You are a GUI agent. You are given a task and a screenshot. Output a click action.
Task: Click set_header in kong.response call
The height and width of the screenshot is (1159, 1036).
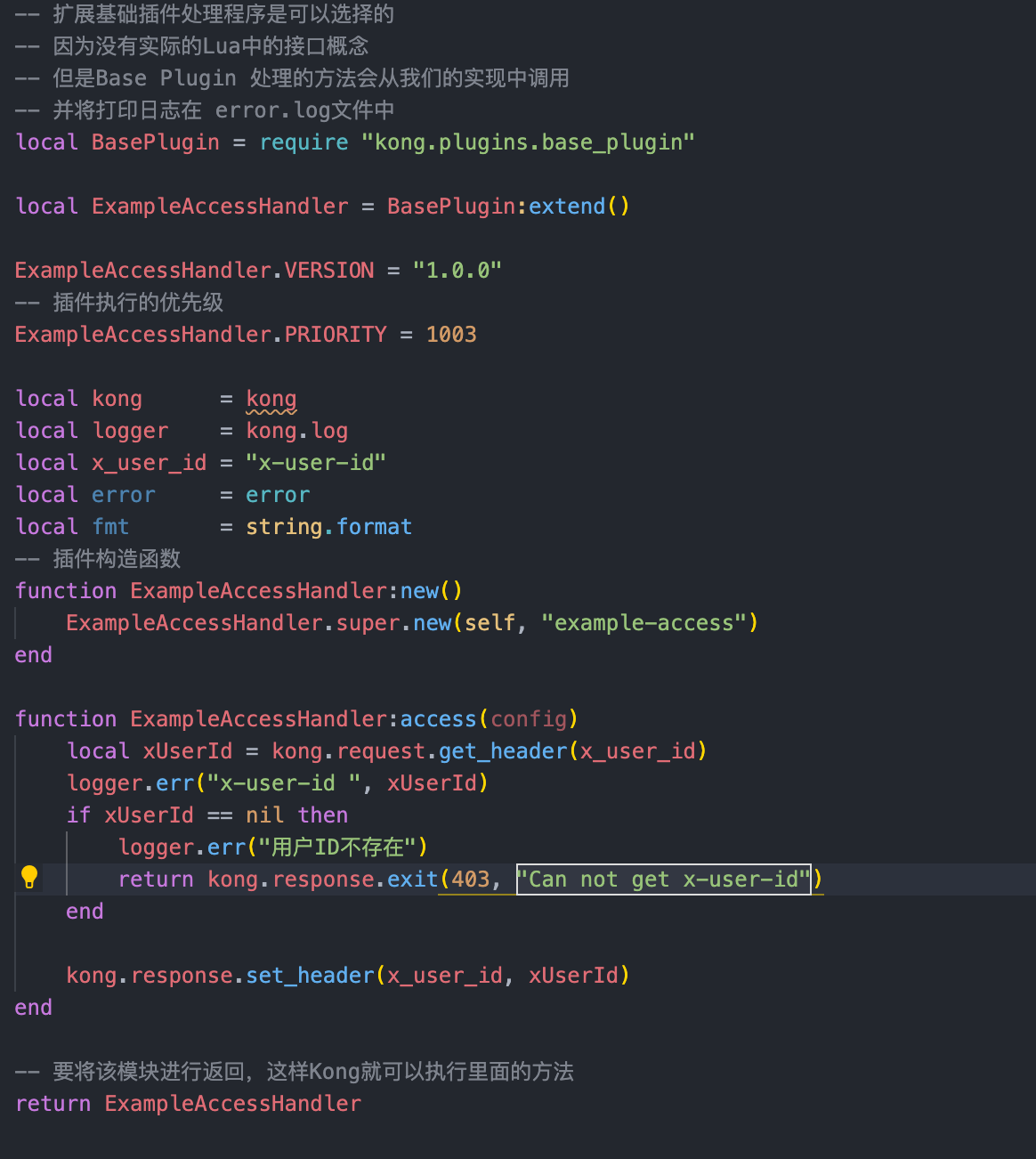coord(310,976)
